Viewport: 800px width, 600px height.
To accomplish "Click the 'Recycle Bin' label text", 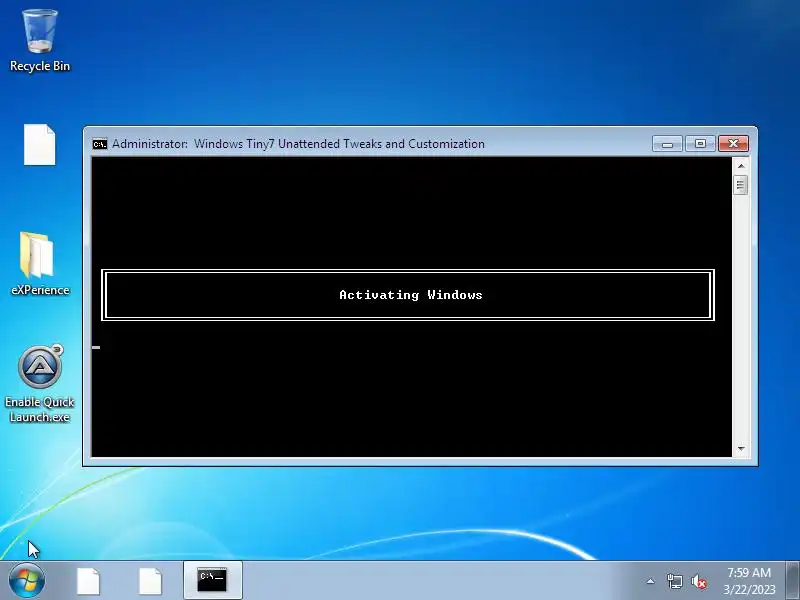I will pyautogui.click(x=40, y=66).
